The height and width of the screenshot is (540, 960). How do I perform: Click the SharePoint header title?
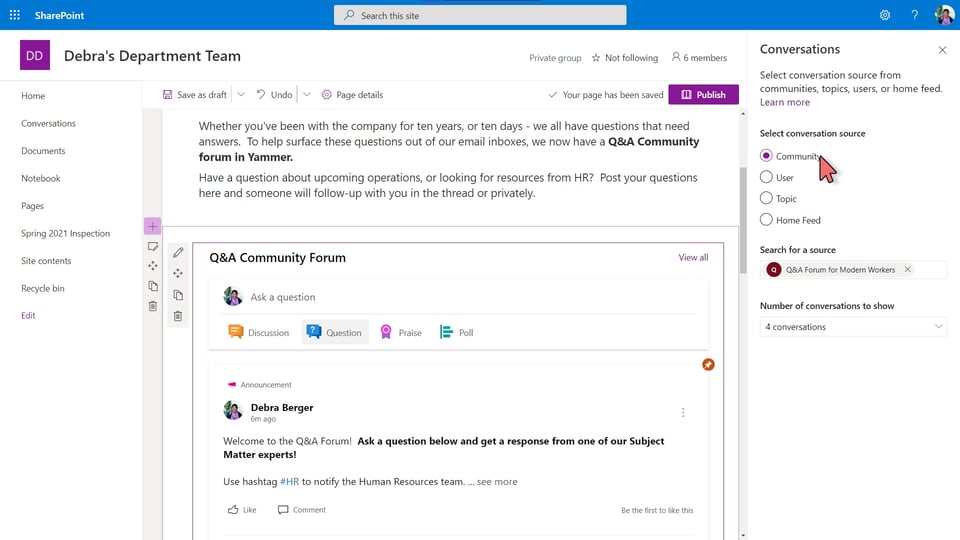59,15
